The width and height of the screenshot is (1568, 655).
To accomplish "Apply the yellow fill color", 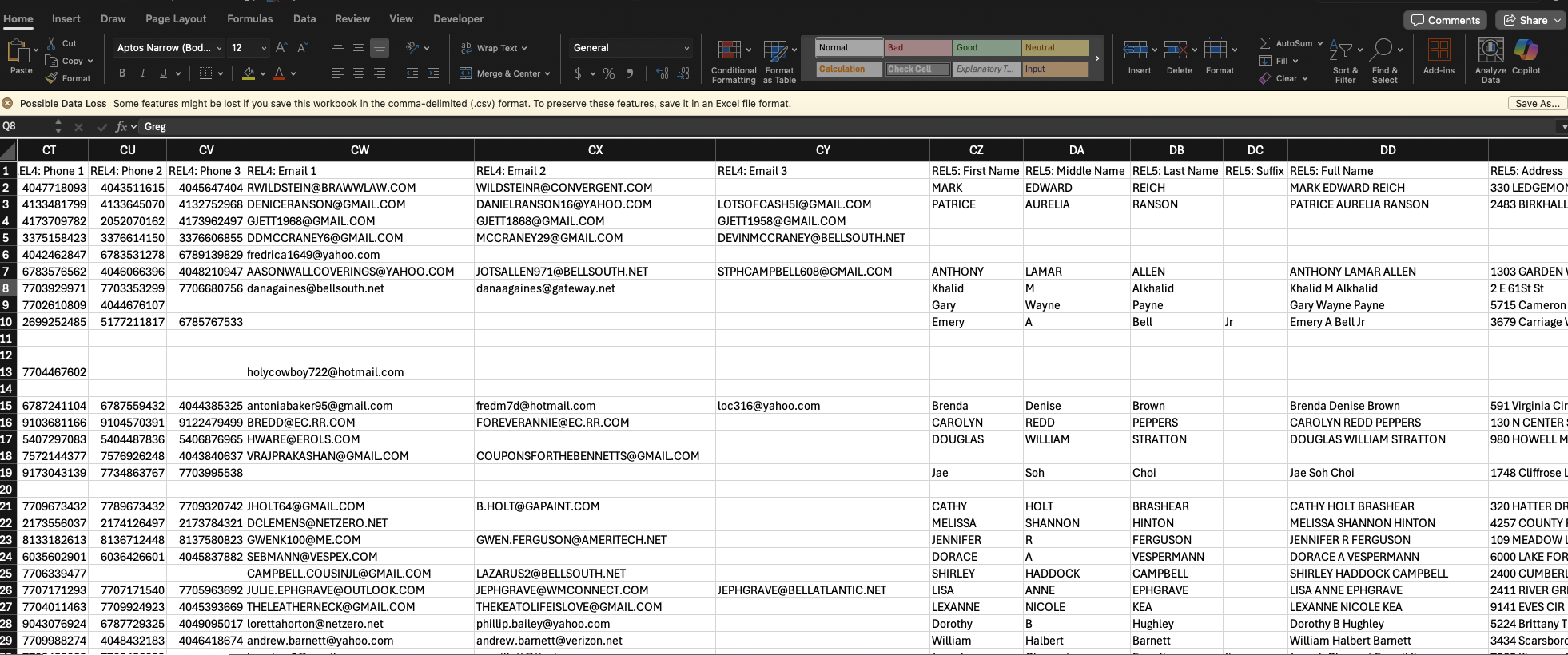I will click(249, 73).
